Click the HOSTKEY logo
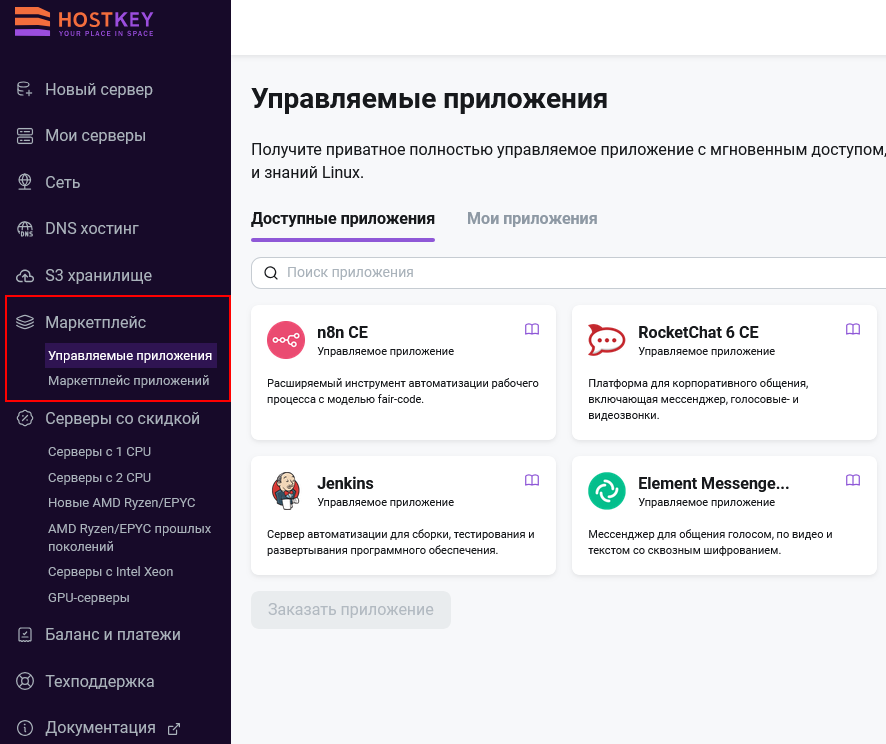This screenshot has width=886, height=744. pyautogui.click(x=84, y=21)
